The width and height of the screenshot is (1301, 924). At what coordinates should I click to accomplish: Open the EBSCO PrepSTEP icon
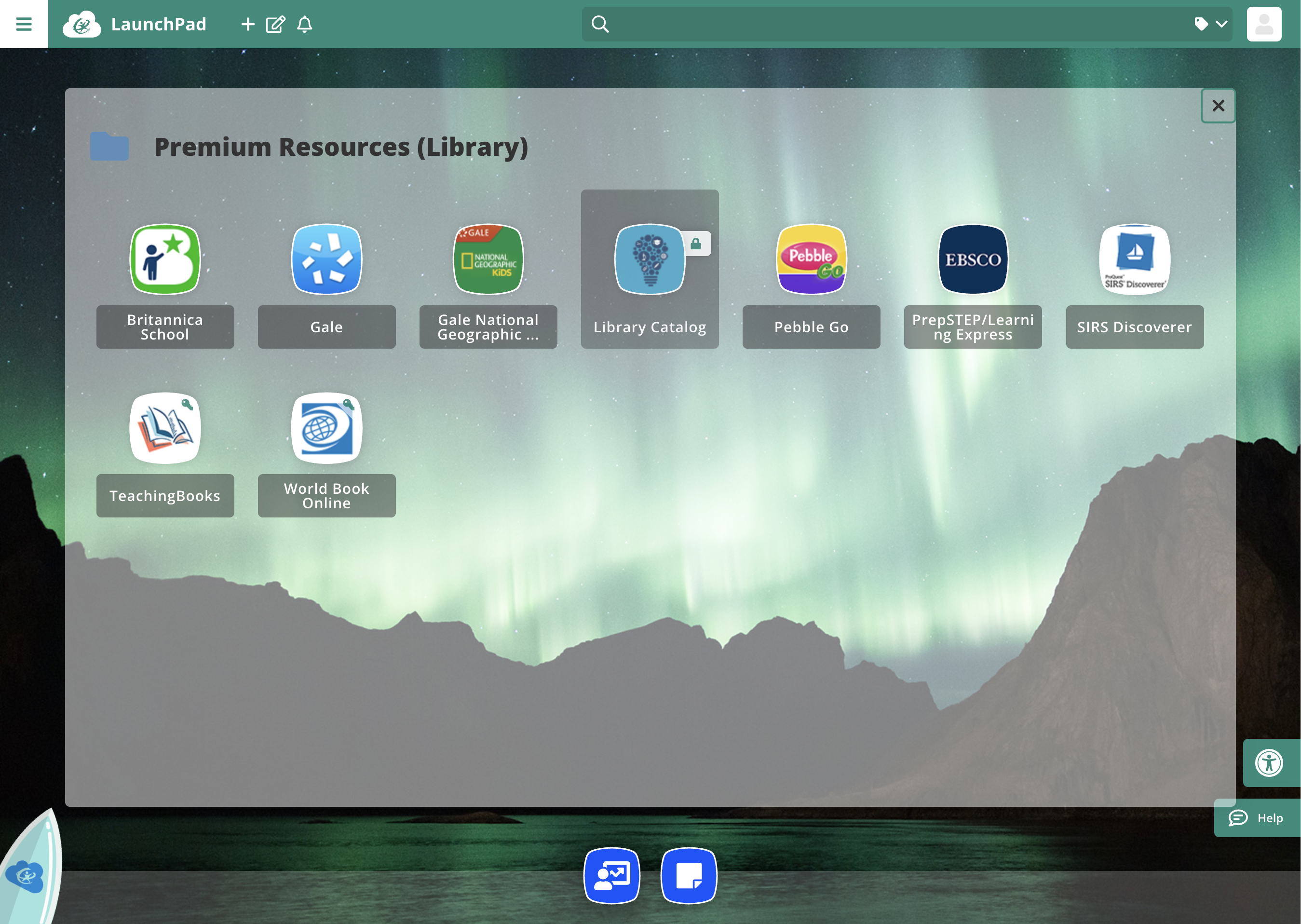click(x=973, y=259)
